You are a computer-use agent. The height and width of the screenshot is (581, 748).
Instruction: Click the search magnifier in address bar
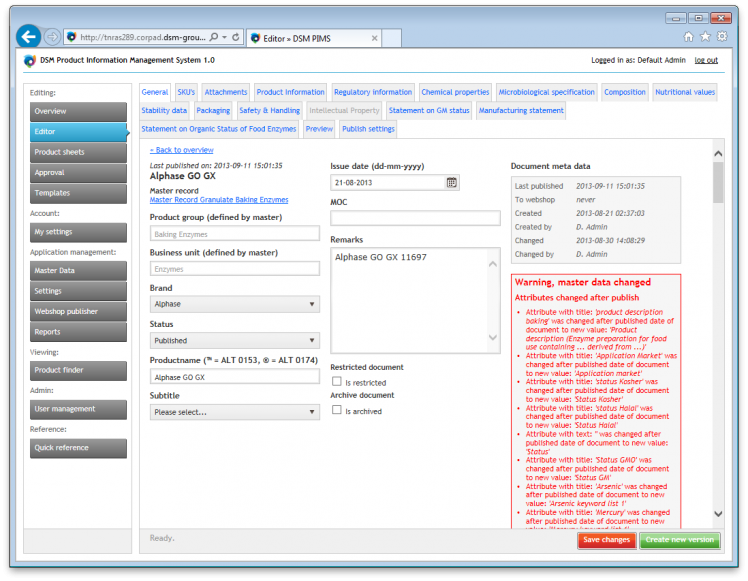[x=214, y=37]
